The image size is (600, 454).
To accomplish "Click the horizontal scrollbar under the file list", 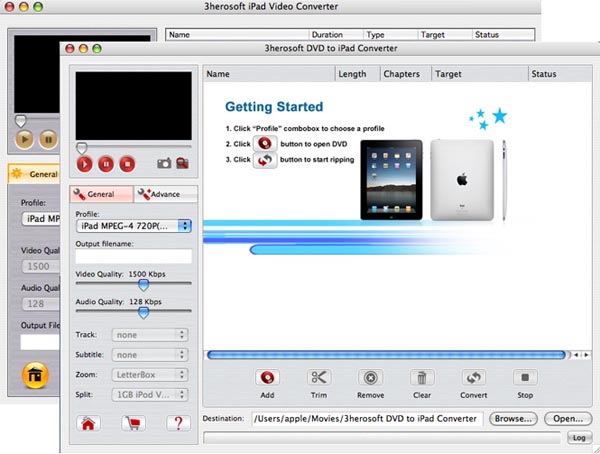I will [x=386, y=355].
